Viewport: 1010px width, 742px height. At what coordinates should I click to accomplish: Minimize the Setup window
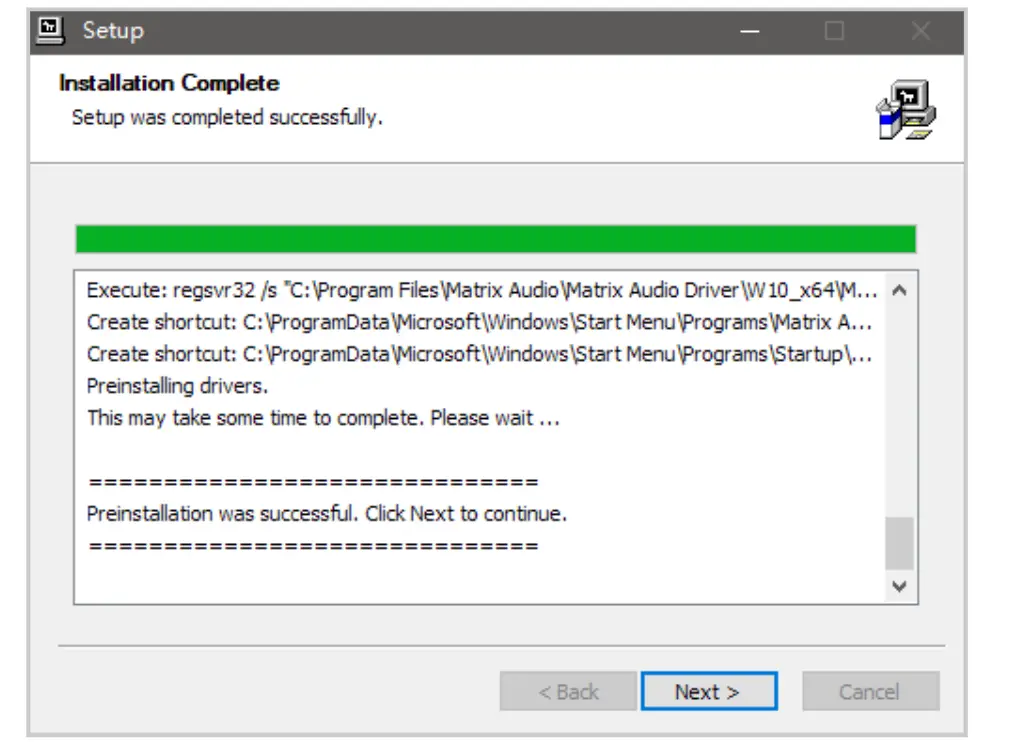click(x=750, y=31)
